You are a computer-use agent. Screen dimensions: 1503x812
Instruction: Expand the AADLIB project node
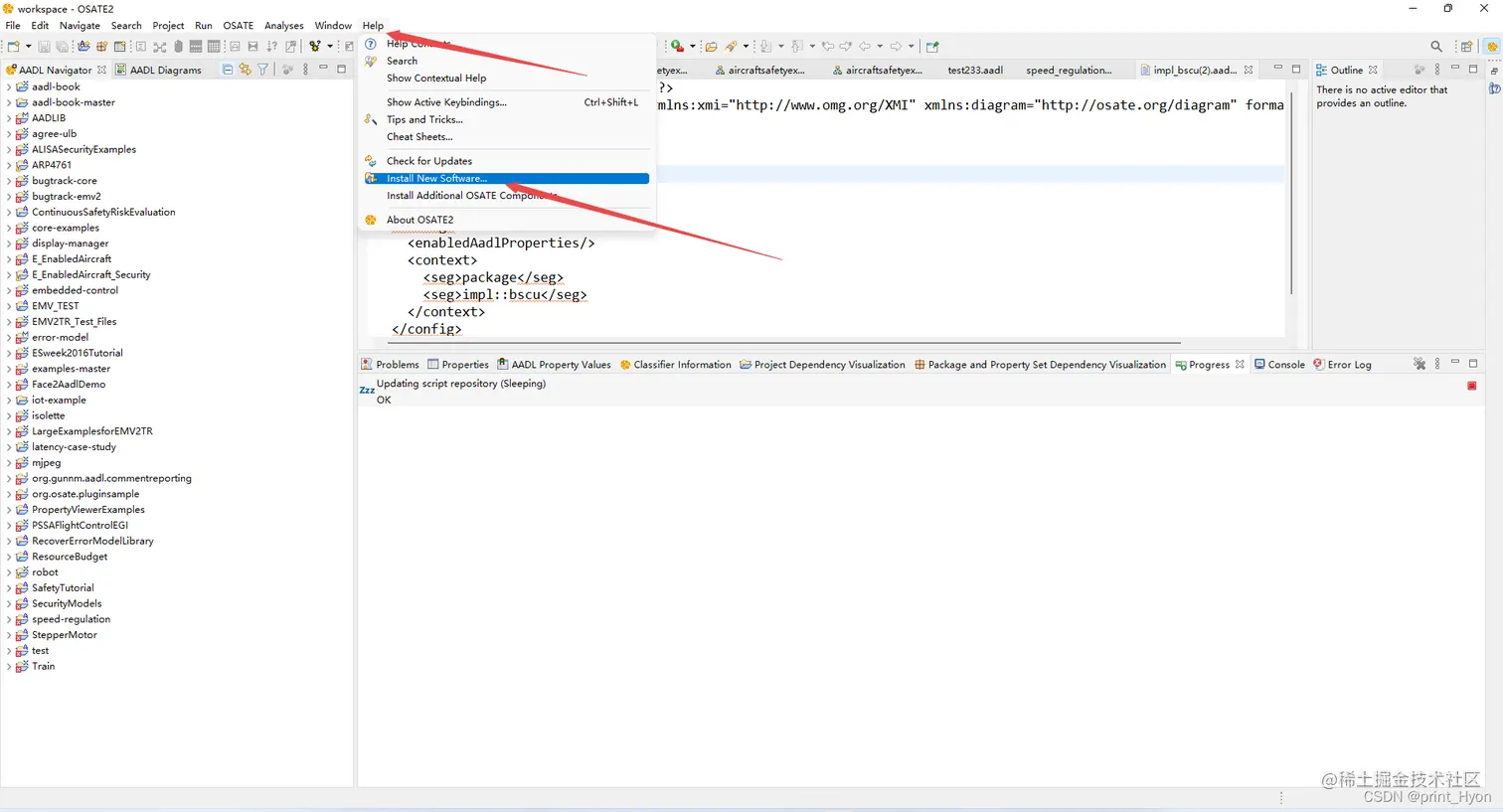pyautogui.click(x=9, y=118)
